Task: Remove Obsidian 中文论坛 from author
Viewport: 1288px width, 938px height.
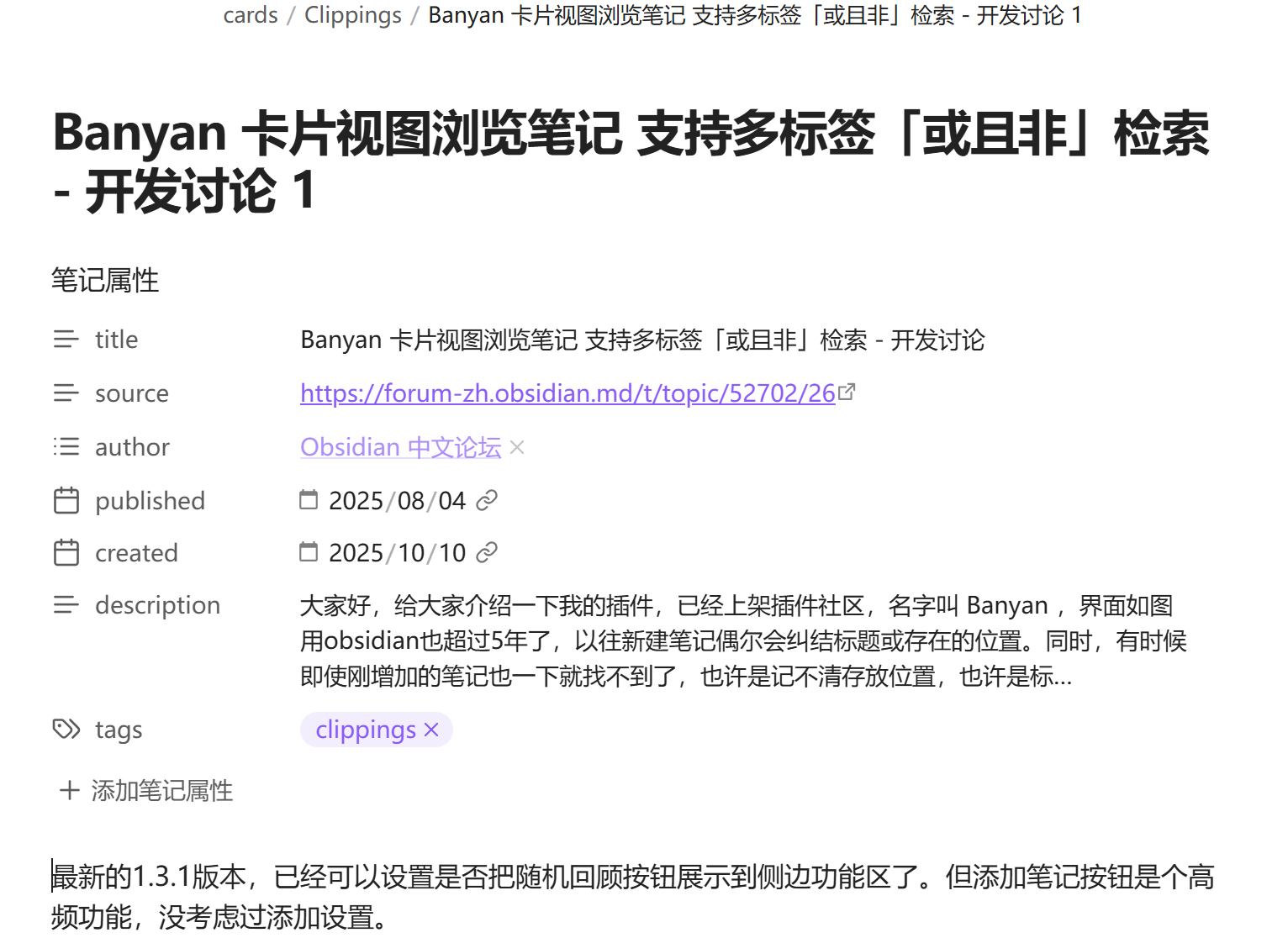Action: tap(517, 447)
